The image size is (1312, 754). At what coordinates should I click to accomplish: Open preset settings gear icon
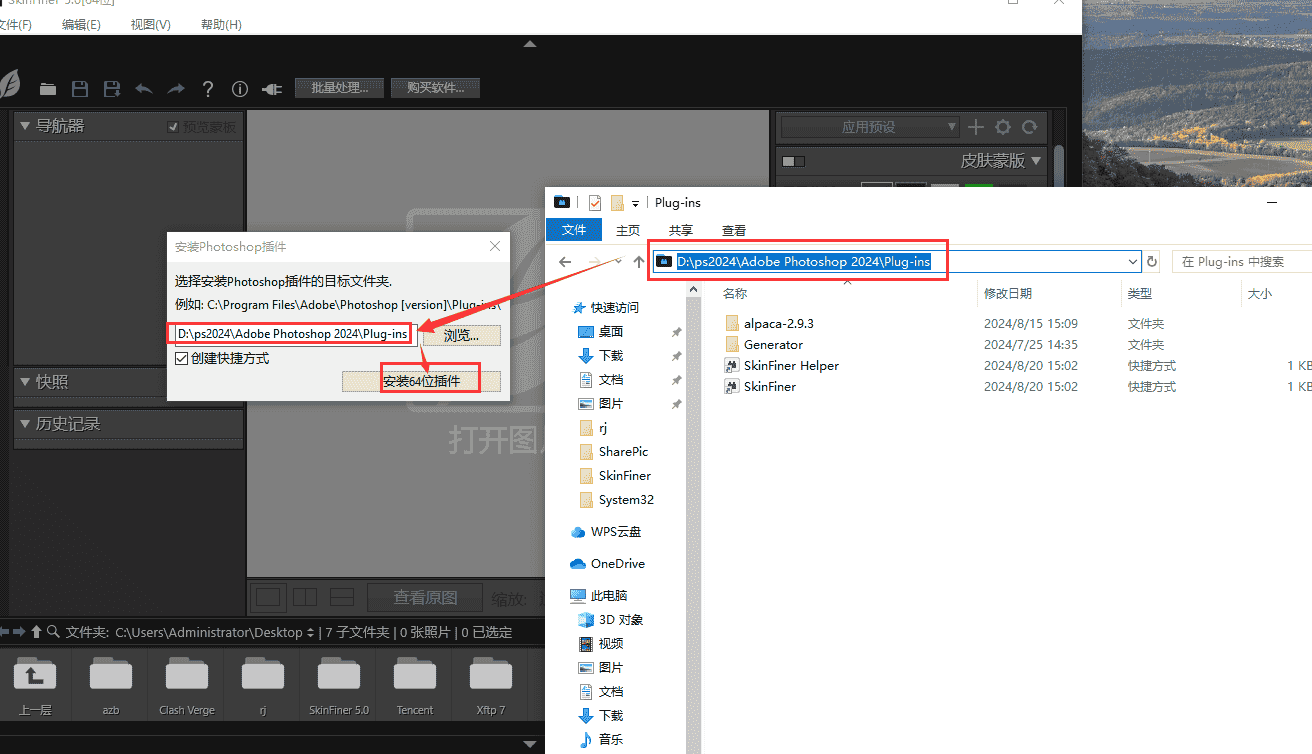[x=1003, y=127]
